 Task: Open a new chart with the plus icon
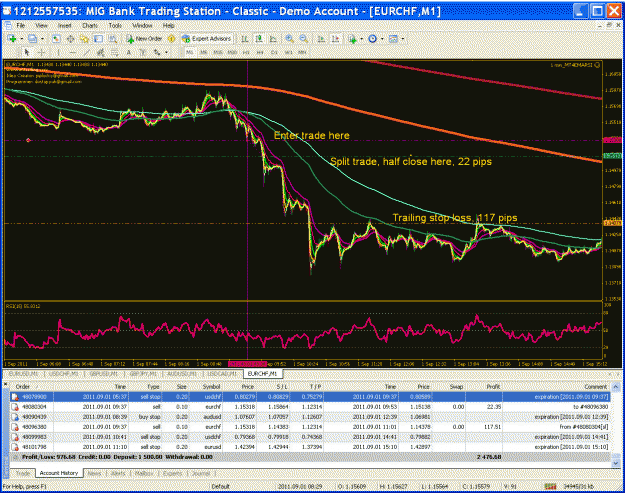pyautogui.click(x=12, y=39)
